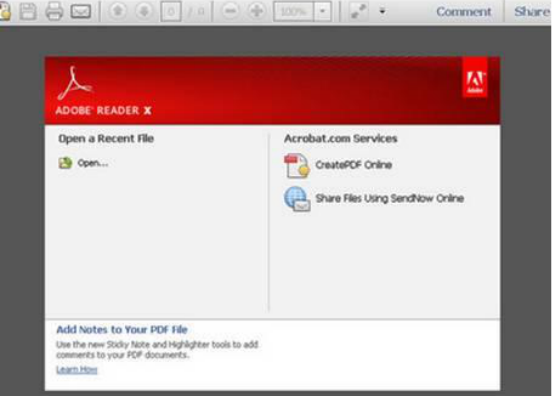Click the page number input box
This screenshot has width=555, height=397.
(171, 11)
